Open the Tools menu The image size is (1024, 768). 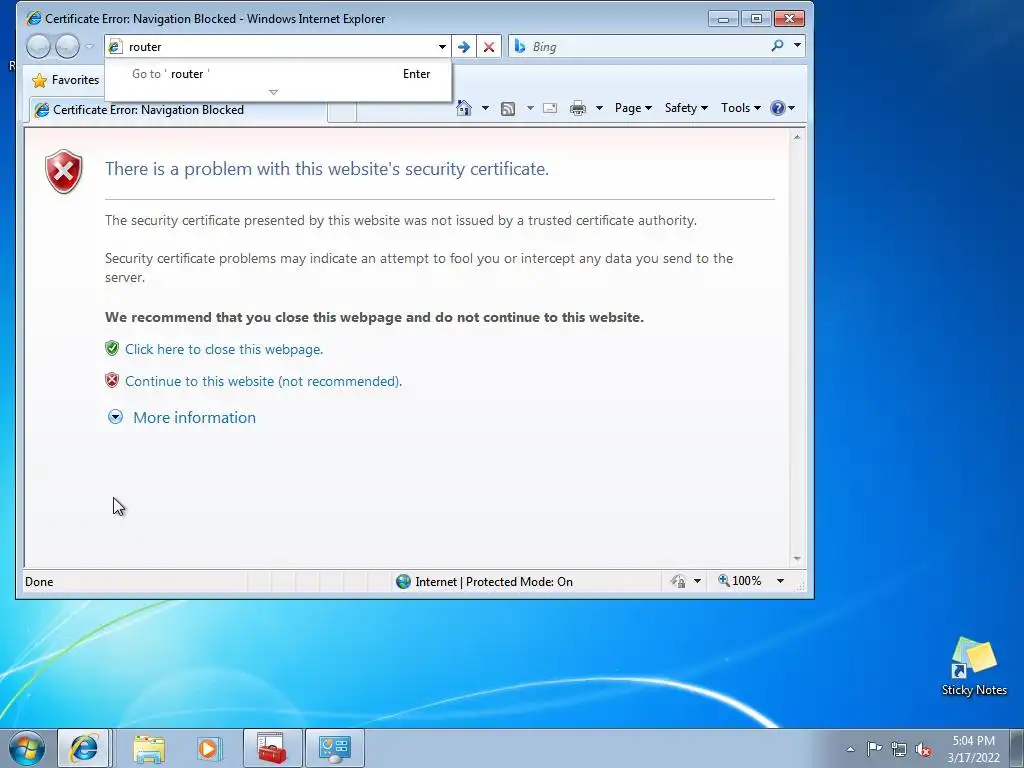tap(741, 108)
